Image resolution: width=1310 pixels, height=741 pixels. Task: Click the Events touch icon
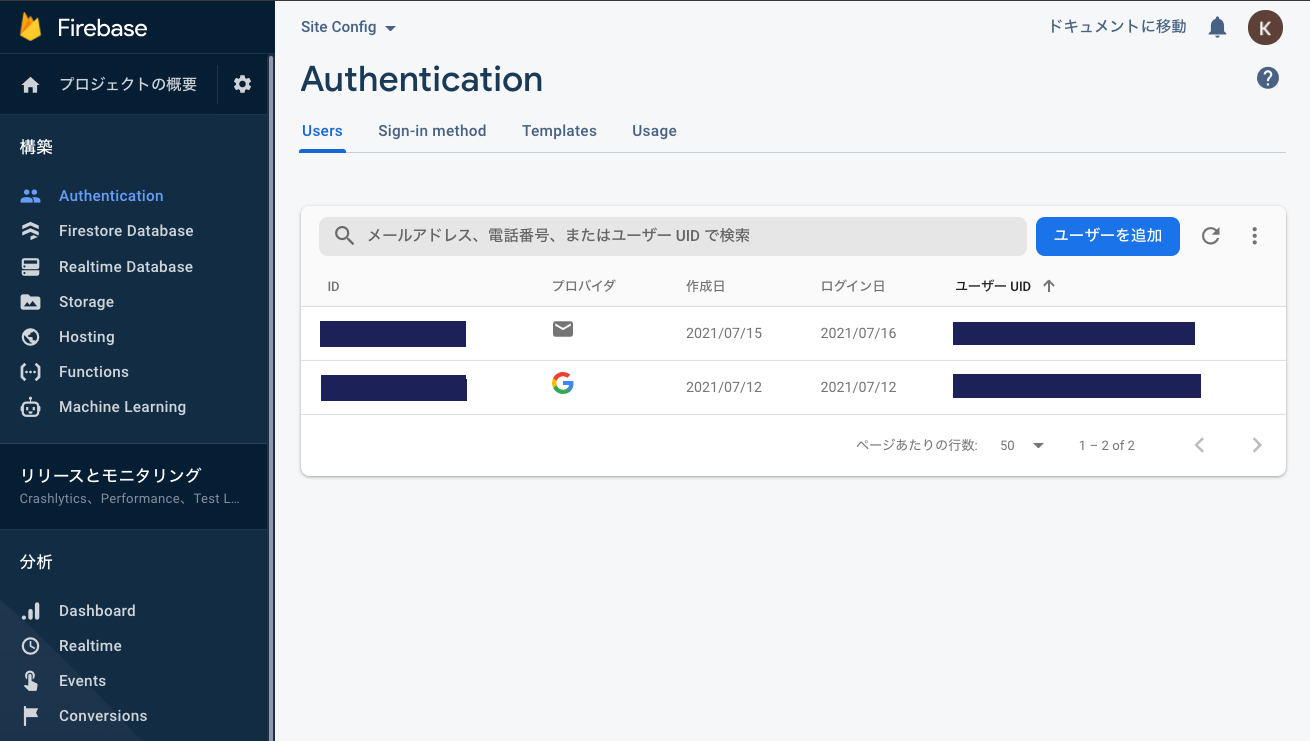[31, 681]
